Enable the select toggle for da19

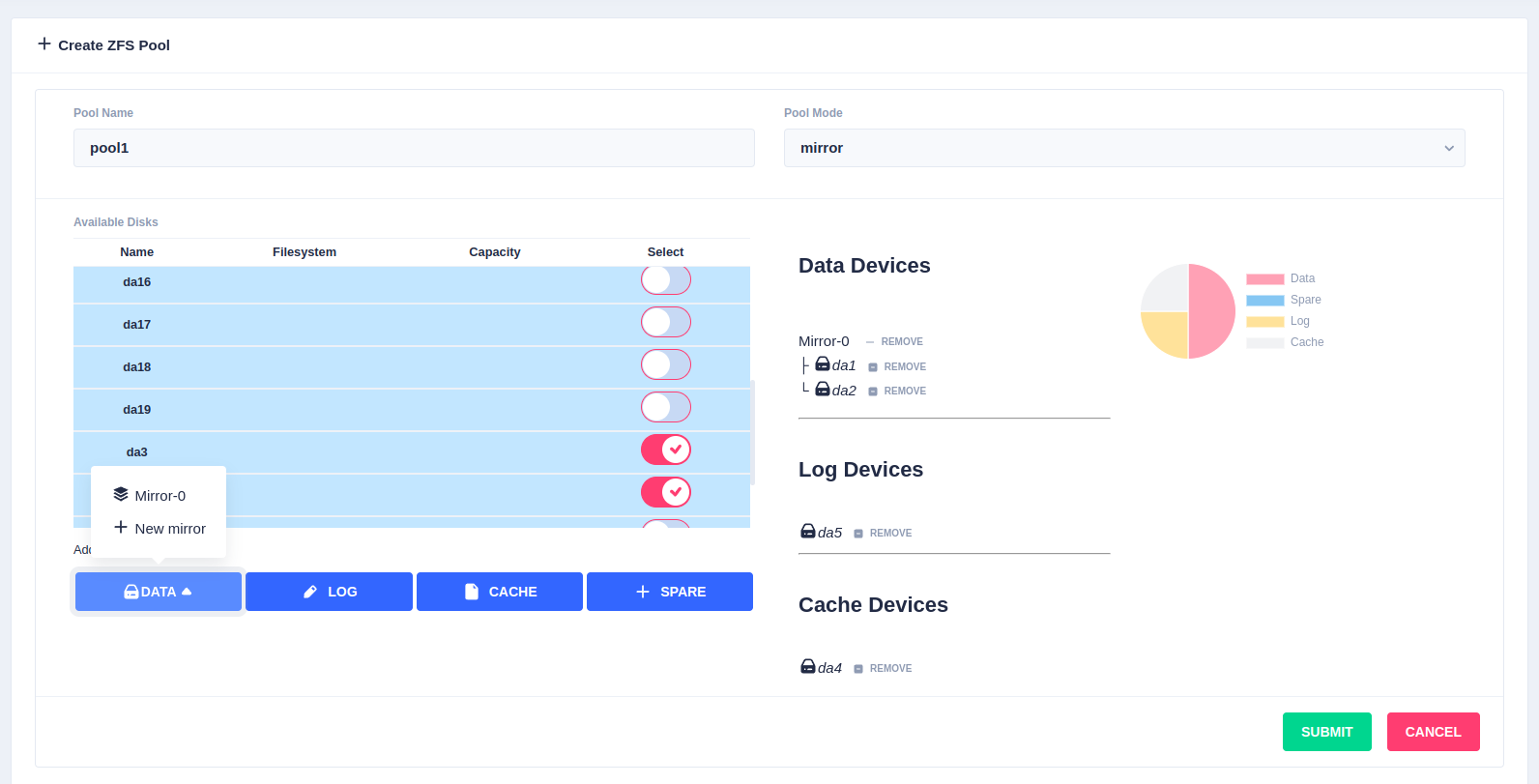coord(666,407)
